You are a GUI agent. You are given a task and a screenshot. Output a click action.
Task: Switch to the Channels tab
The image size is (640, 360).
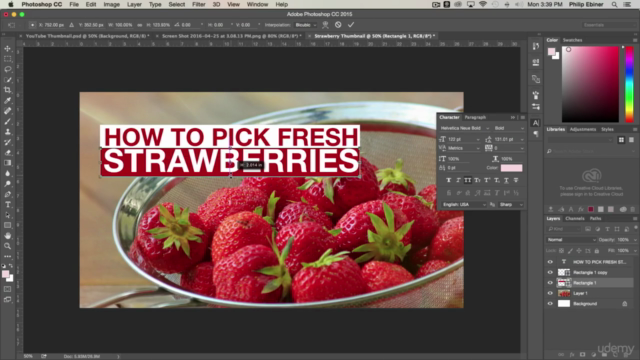(x=575, y=218)
